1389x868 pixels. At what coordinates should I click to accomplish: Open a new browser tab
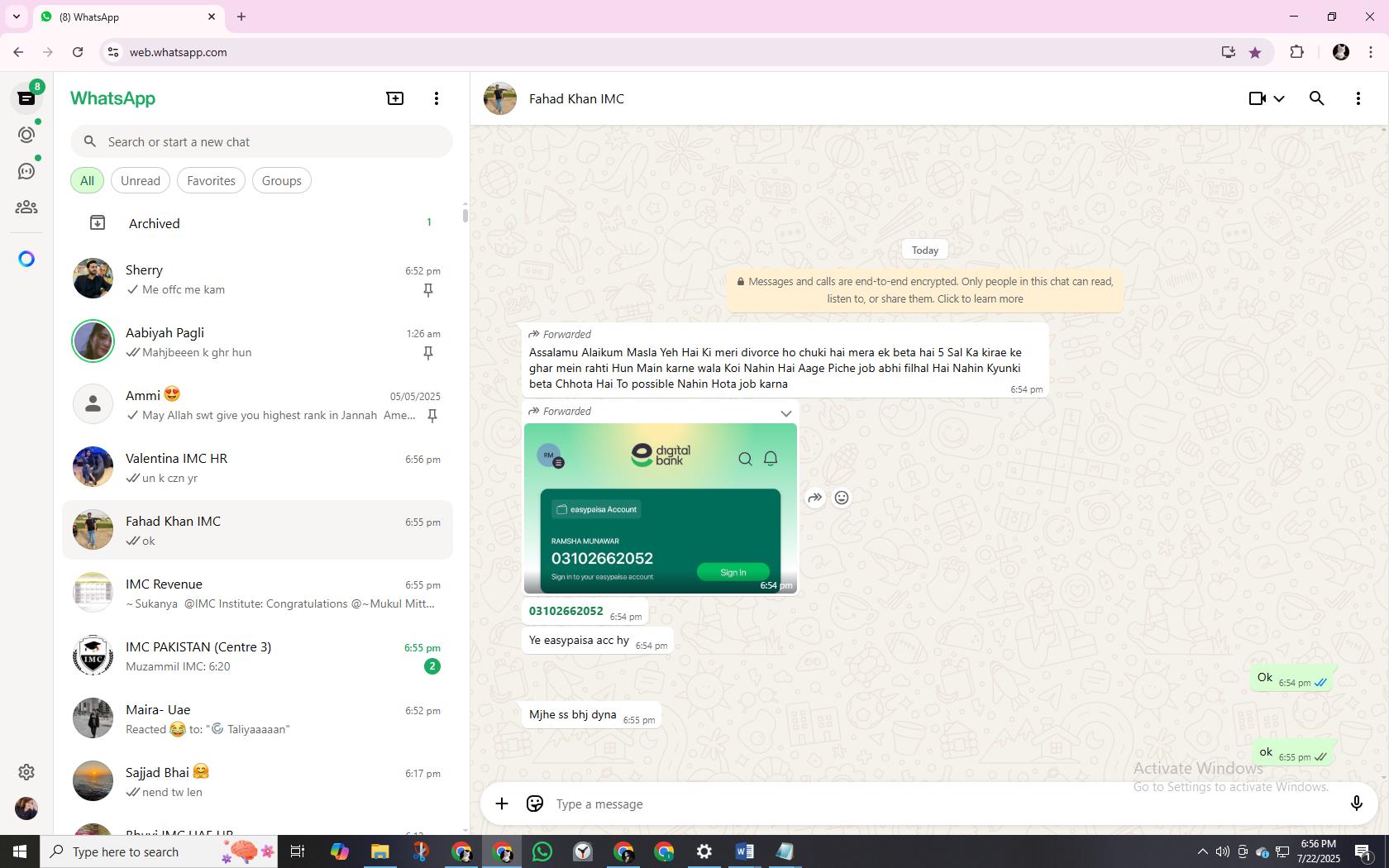click(x=241, y=17)
